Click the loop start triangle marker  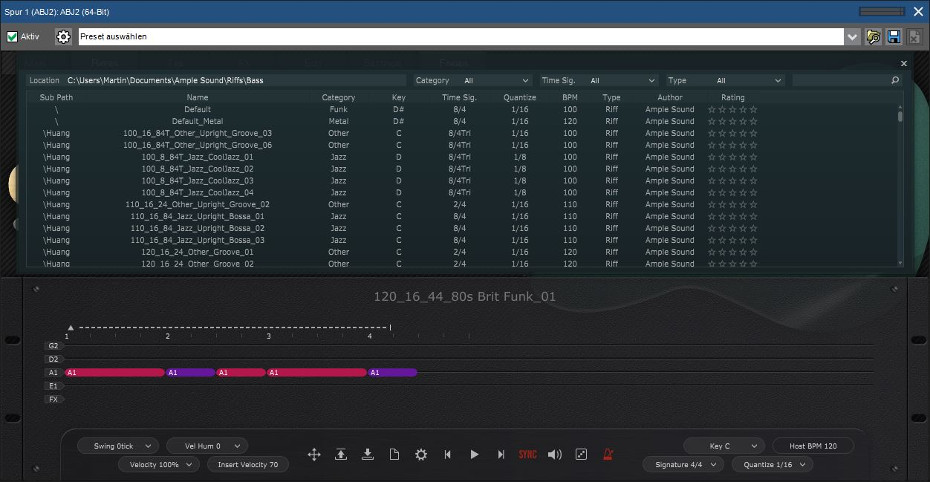71,327
